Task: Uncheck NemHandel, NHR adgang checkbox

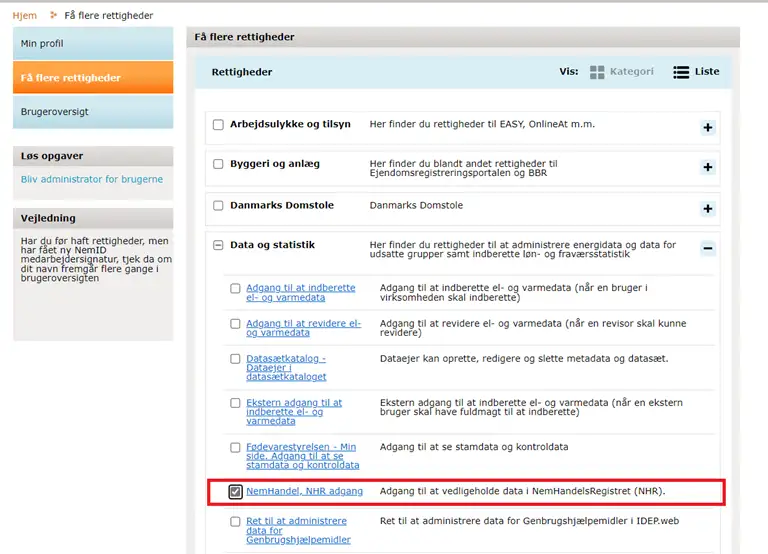Action: pyautogui.click(x=235, y=492)
